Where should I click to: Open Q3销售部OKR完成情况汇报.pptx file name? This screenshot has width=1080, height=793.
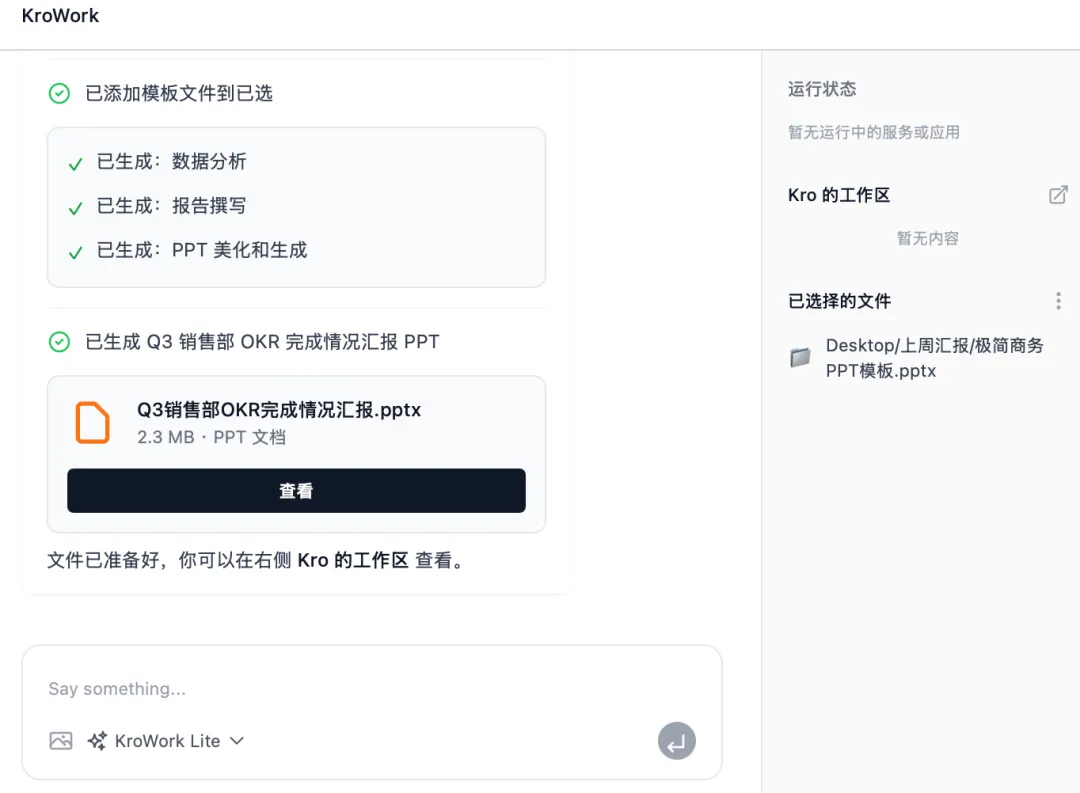279,410
